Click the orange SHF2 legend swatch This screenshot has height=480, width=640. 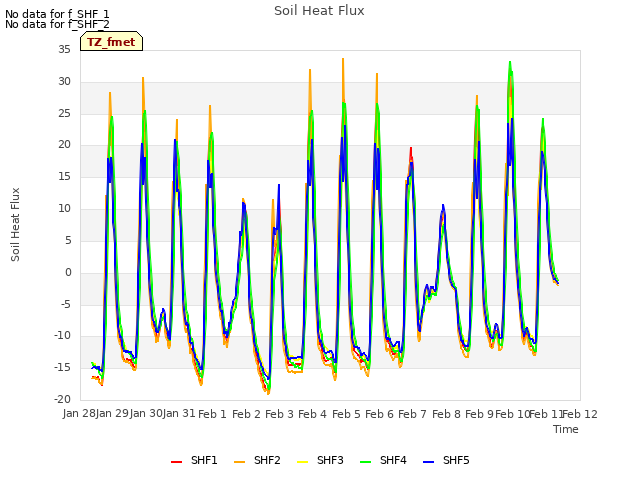[240, 462]
